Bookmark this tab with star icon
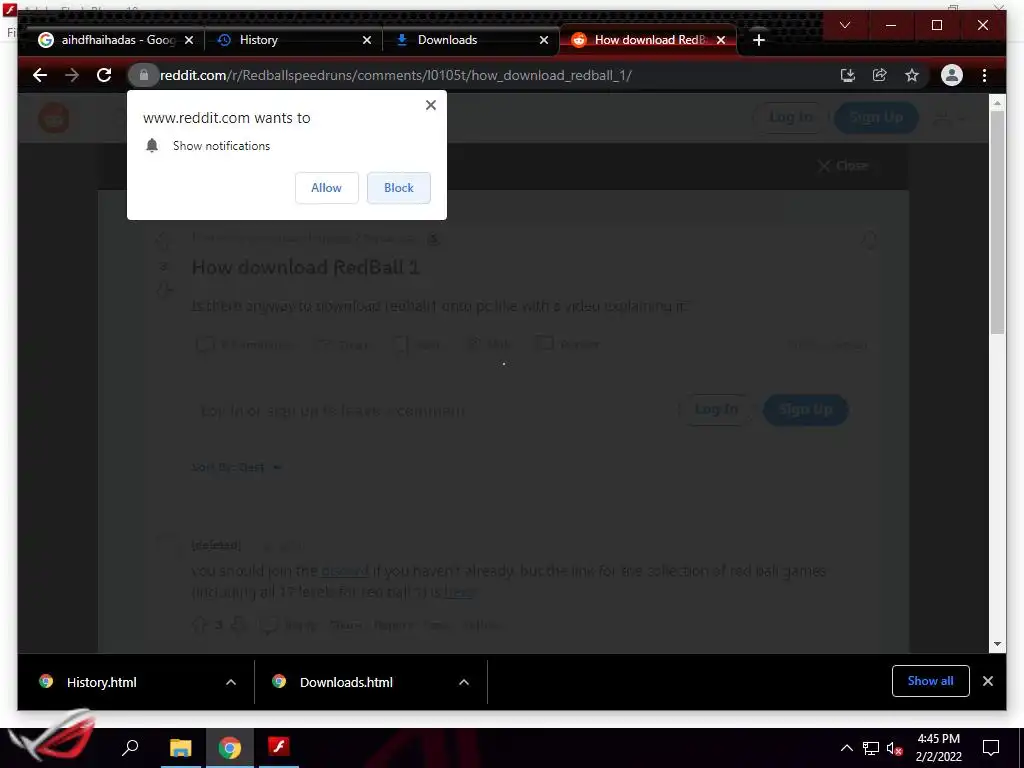Viewport: 1024px width, 768px height. click(x=912, y=75)
